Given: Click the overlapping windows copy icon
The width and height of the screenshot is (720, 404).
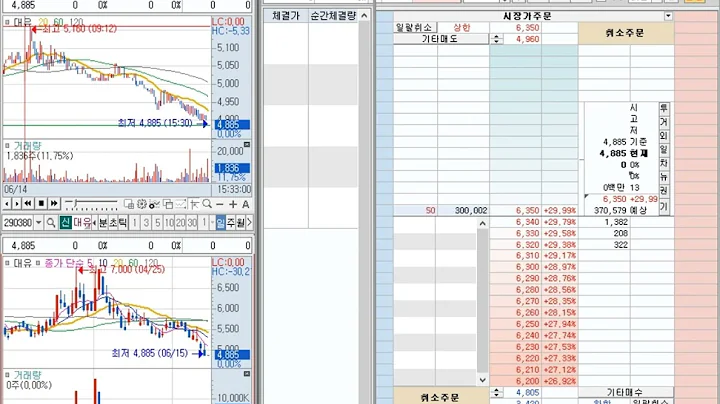Looking at the screenshot, I should (168, 204).
